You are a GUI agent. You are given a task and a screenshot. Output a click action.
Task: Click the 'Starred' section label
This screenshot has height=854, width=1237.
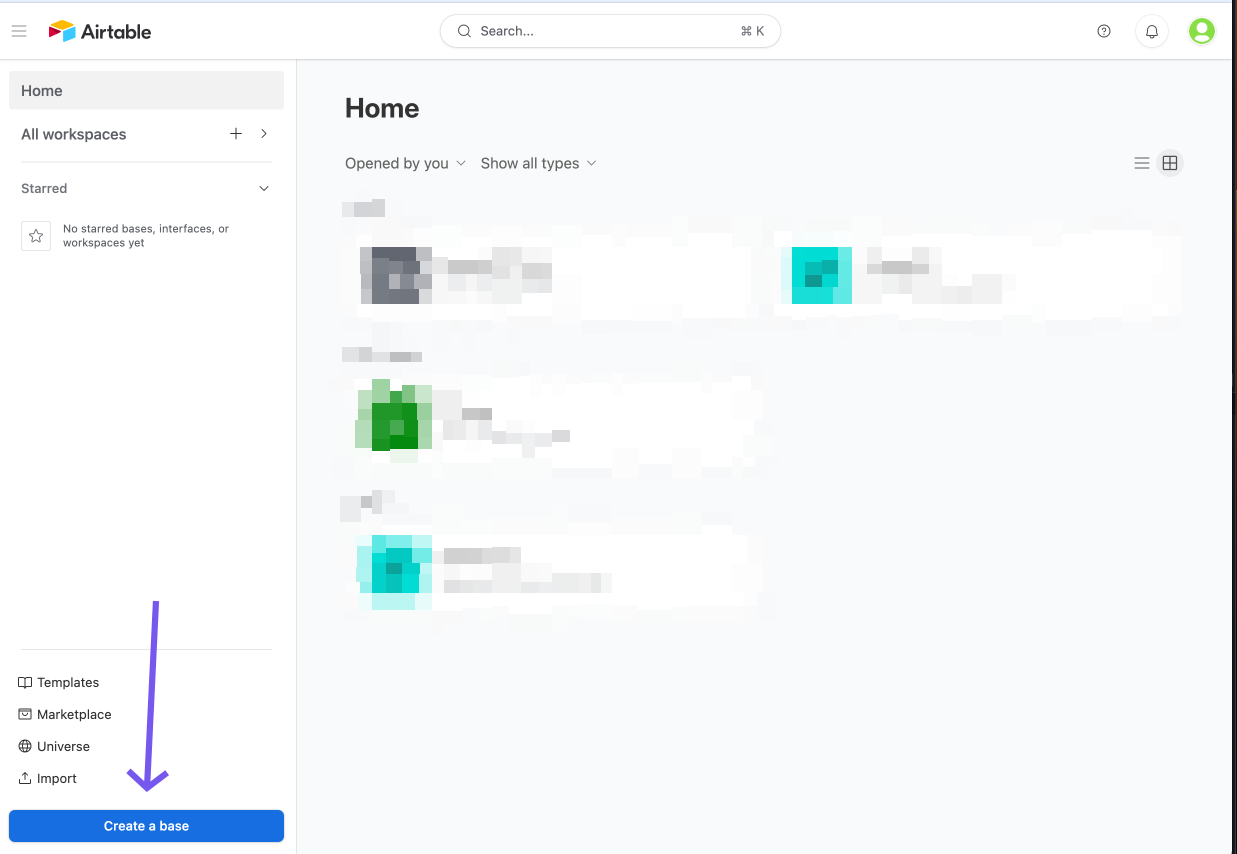[x=44, y=188]
